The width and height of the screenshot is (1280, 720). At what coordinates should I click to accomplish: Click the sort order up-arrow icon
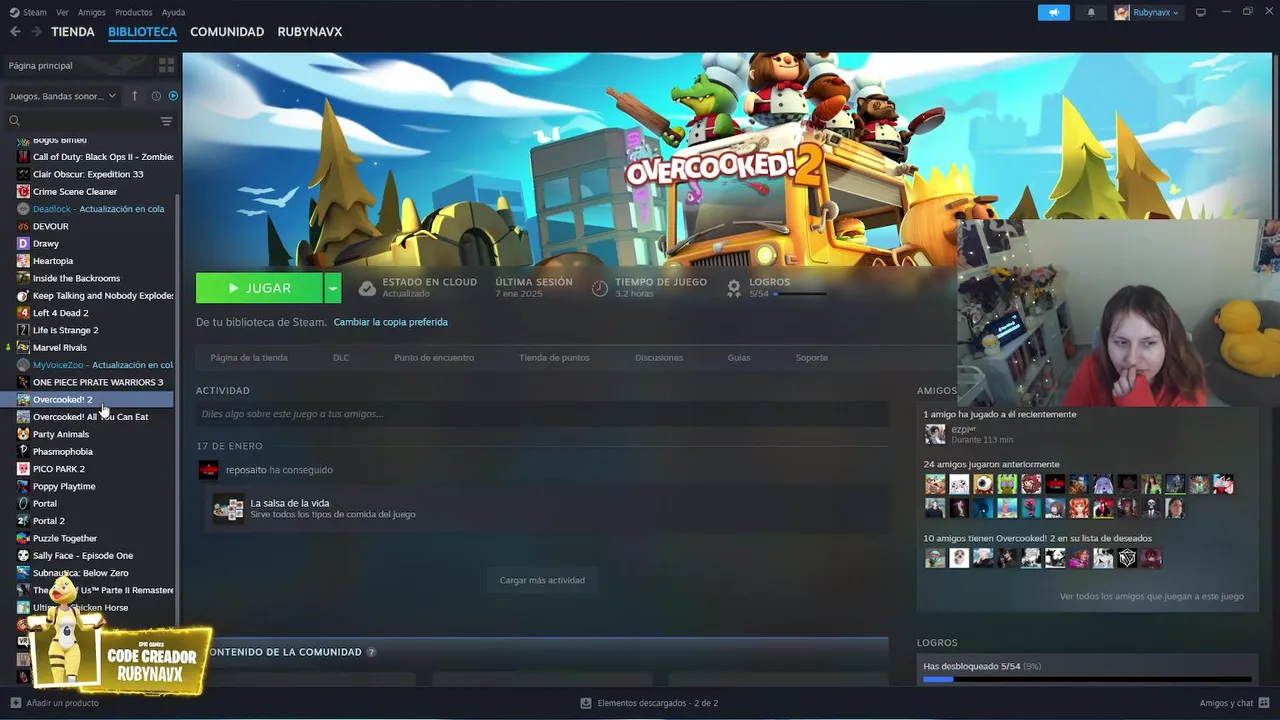[x=135, y=96]
